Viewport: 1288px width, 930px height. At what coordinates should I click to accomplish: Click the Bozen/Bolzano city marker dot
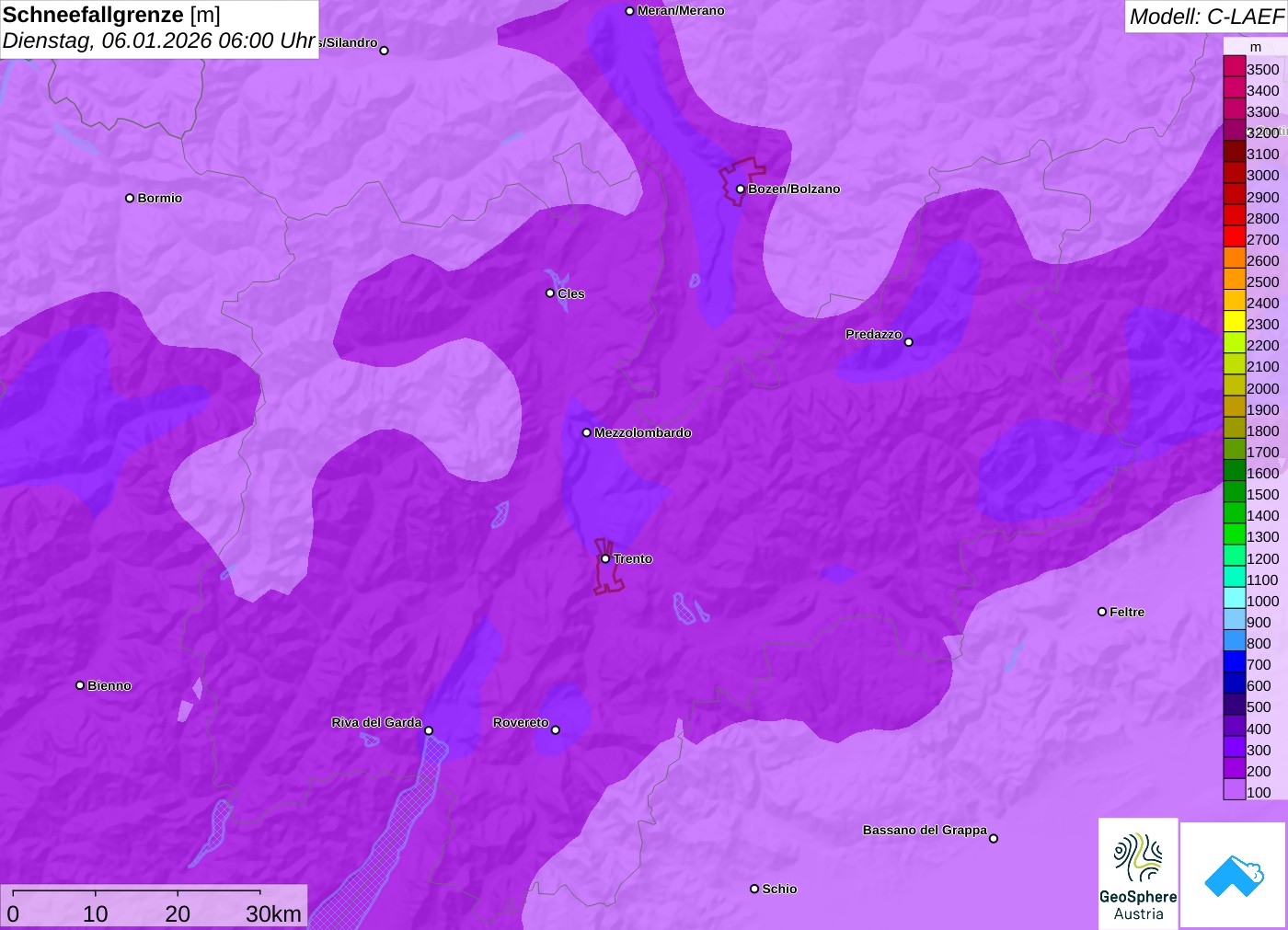(740, 189)
